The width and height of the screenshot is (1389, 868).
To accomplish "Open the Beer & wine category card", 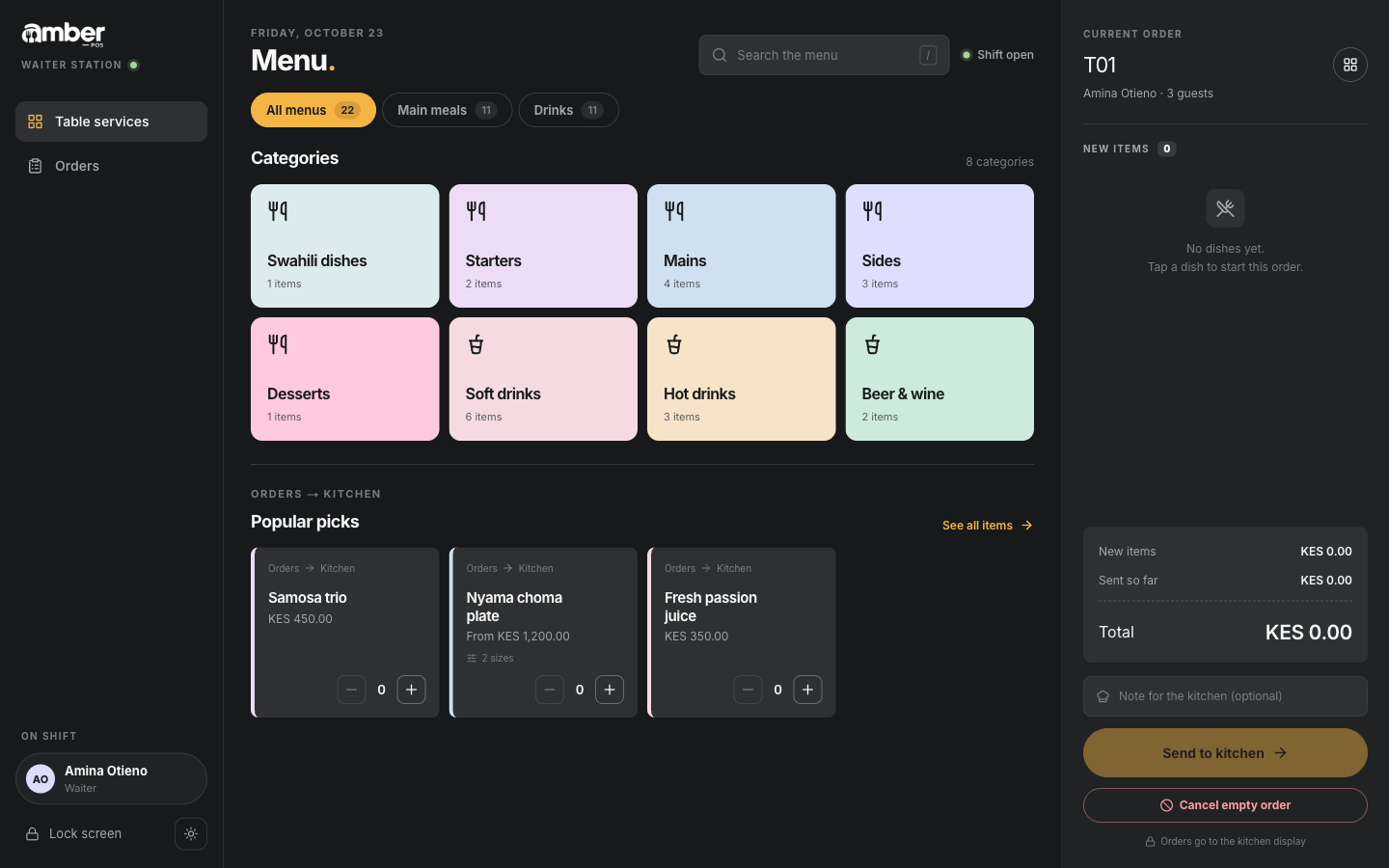I will [x=940, y=379].
